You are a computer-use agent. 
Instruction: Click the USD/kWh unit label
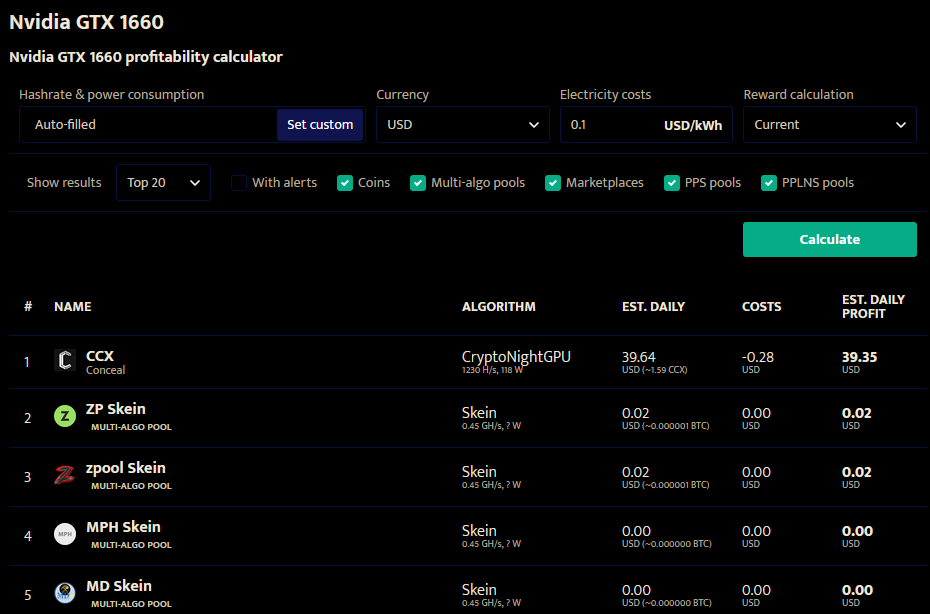click(693, 125)
